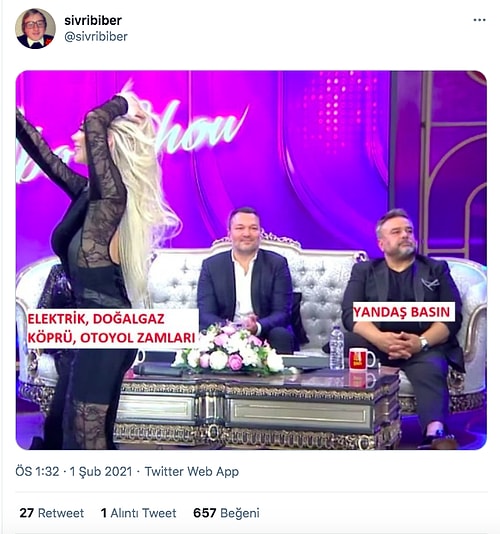The height and width of the screenshot is (534, 500).
Task: View the 27 Retweet list
Action: (51, 513)
